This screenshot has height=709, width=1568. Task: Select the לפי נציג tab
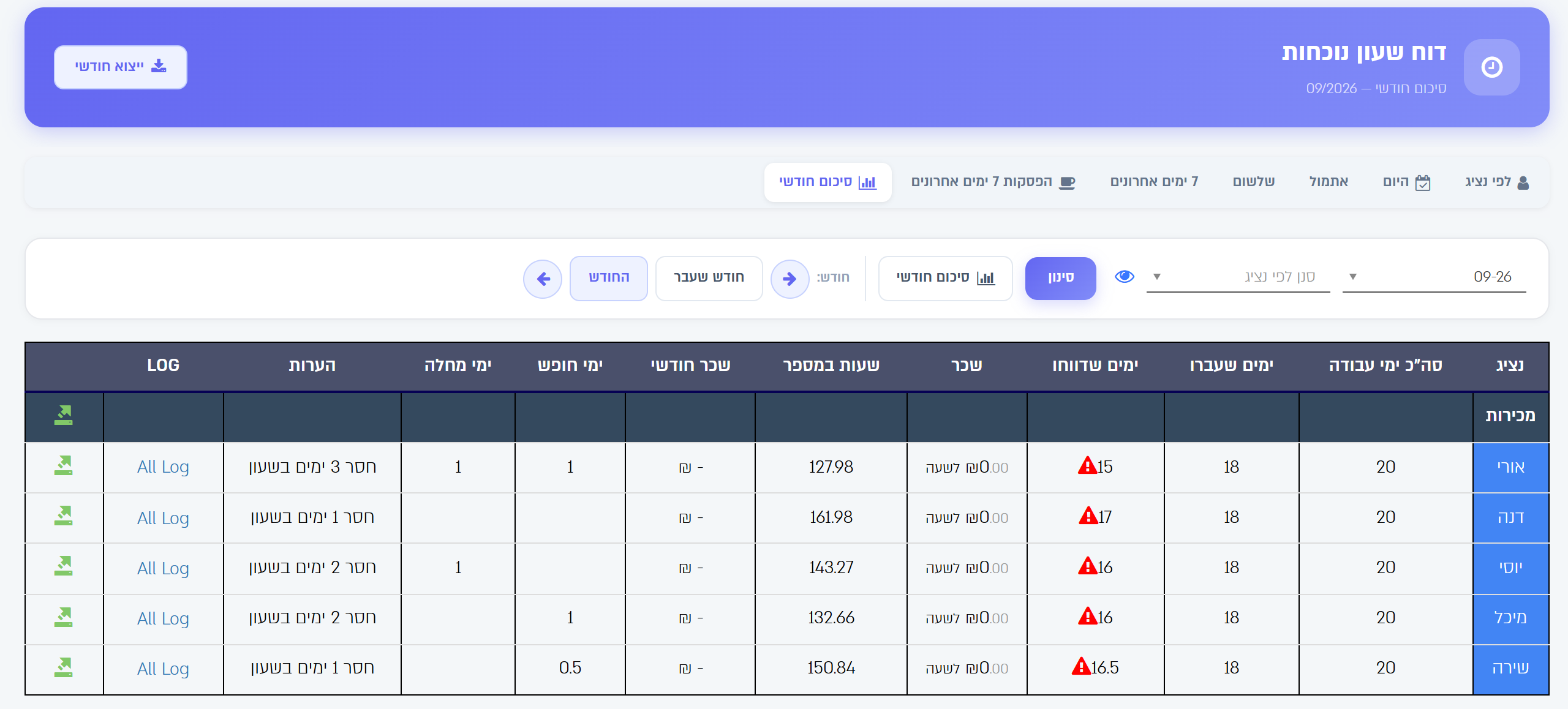click(1497, 182)
